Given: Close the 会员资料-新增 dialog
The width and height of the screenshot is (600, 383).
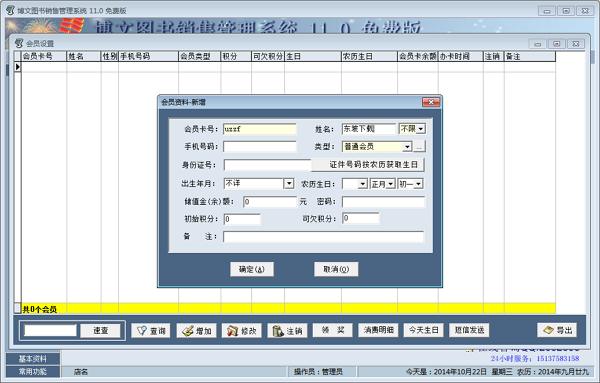Looking at the screenshot, I should click(431, 102).
